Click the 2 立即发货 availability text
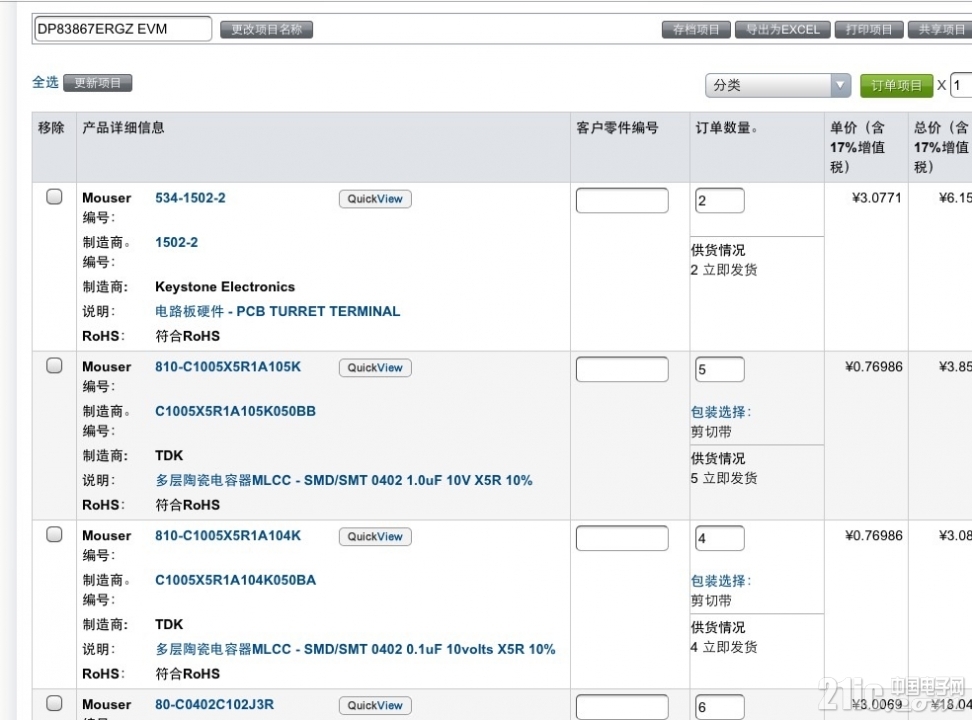The width and height of the screenshot is (972, 720). (724, 270)
